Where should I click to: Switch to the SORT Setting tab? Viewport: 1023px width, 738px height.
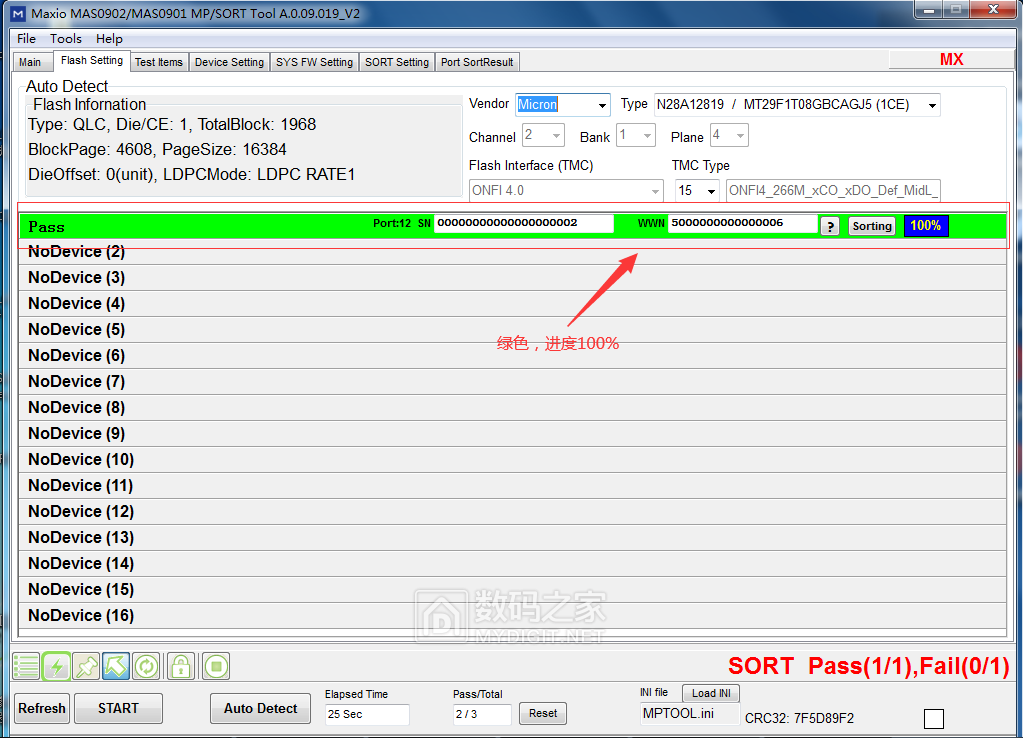(397, 62)
